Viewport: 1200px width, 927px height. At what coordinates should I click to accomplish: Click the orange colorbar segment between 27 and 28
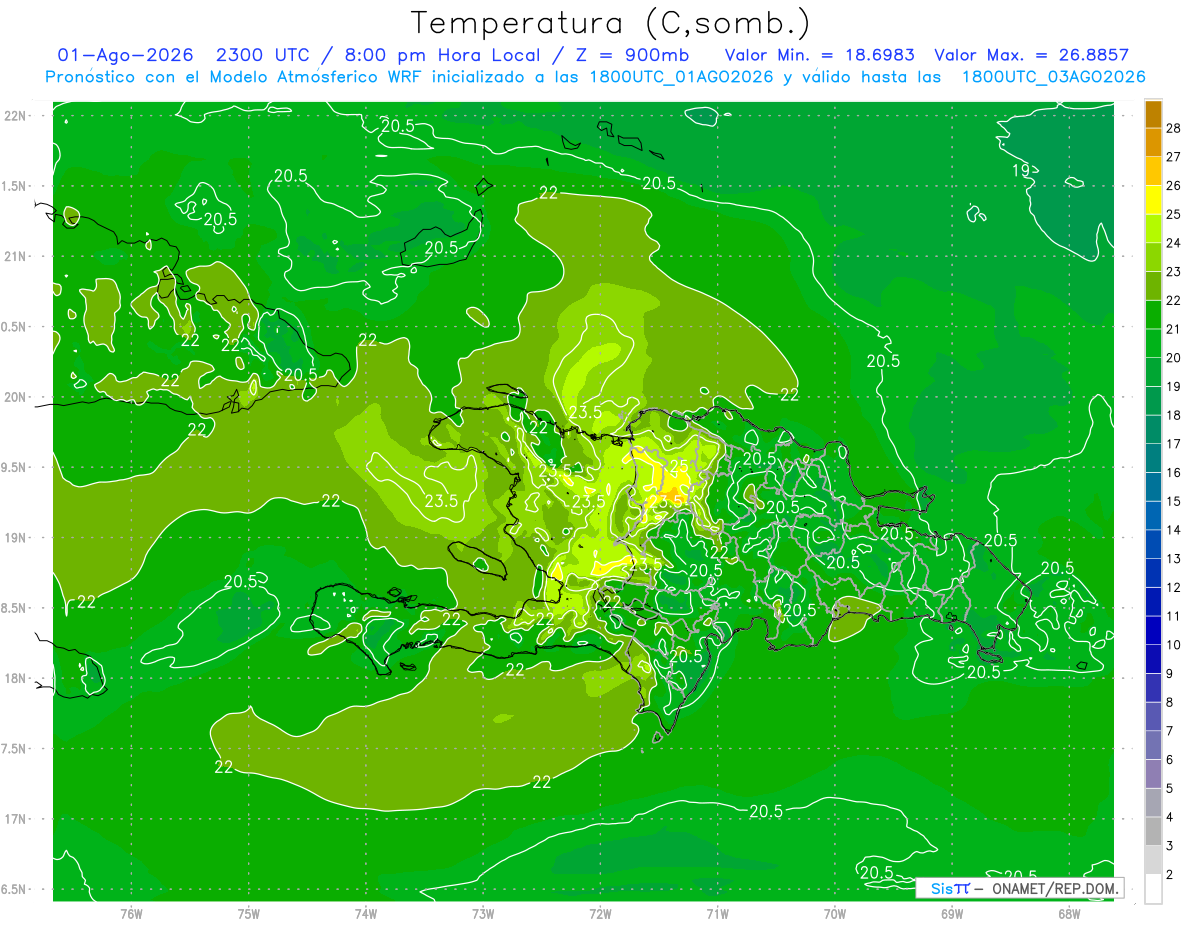pyautogui.click(x=1153, y=142)
